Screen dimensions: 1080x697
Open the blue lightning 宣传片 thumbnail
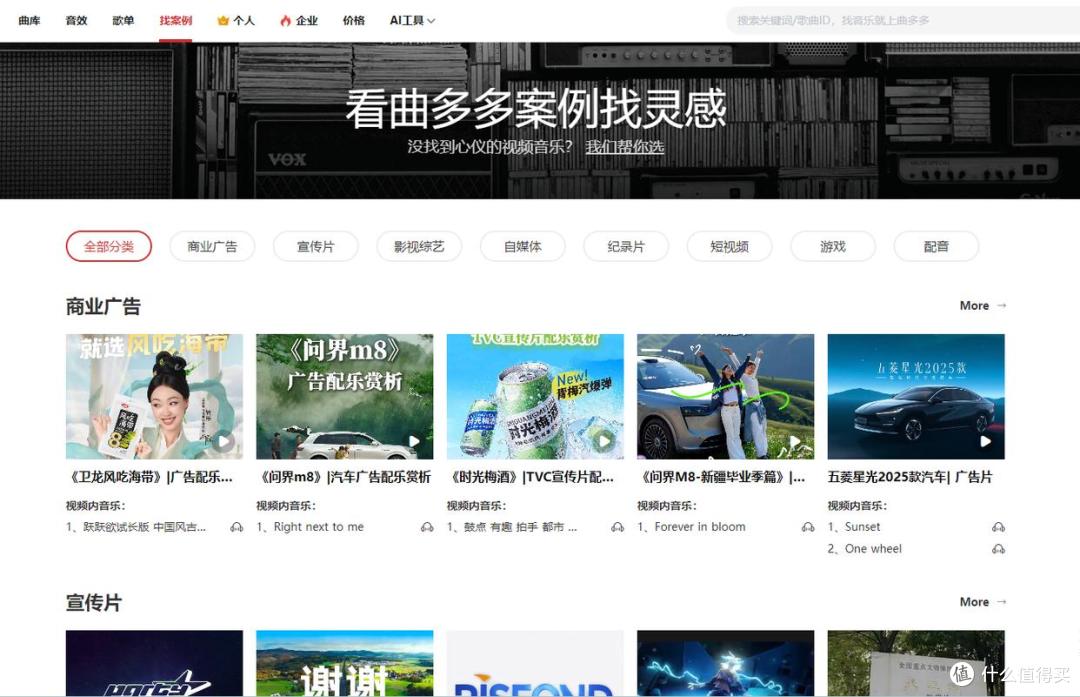click(725, 663)
